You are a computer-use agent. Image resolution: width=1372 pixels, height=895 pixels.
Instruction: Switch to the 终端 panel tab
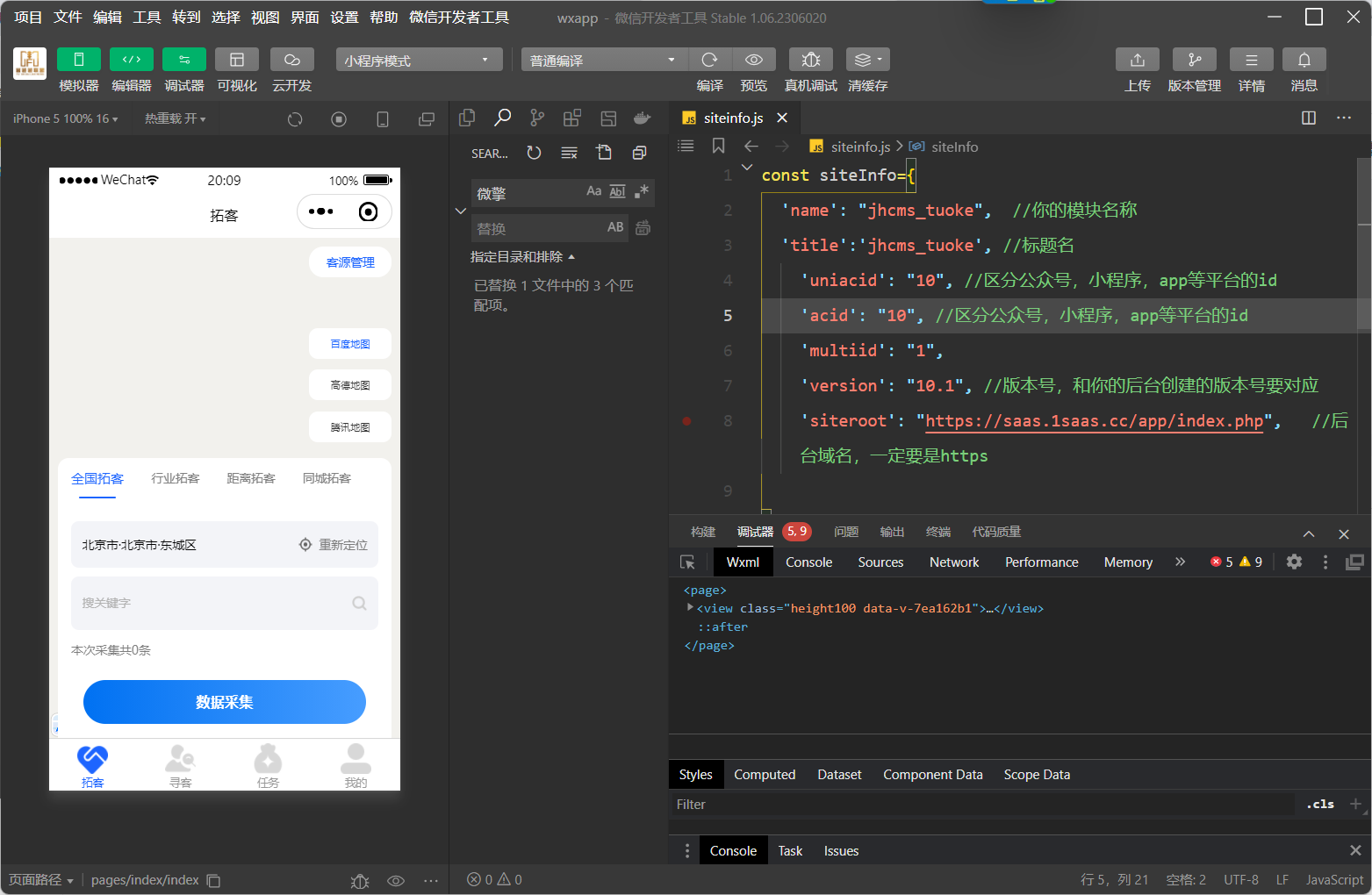click(x=938, y=532)
